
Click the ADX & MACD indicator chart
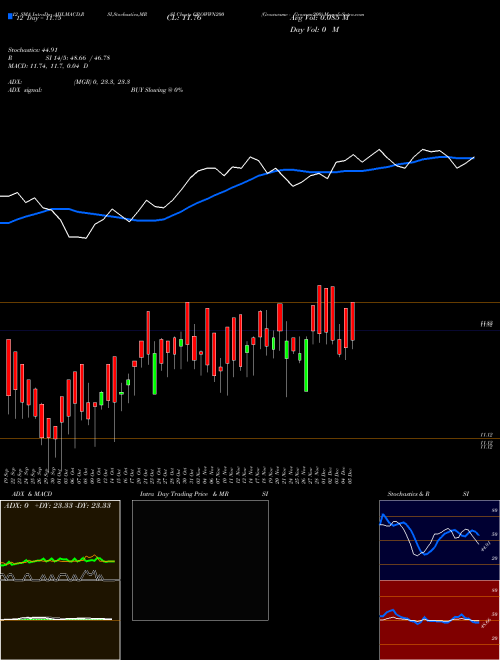60,580
